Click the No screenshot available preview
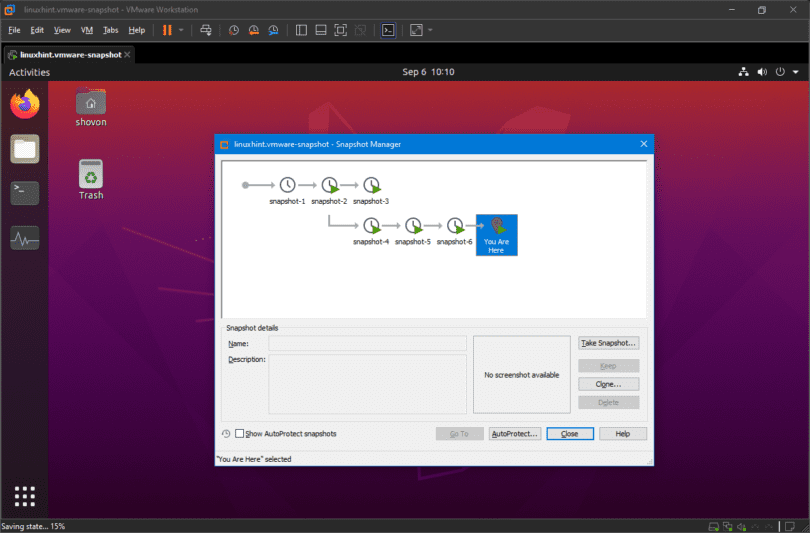This screenshot has height=533, width=810. tap(522, 375)
